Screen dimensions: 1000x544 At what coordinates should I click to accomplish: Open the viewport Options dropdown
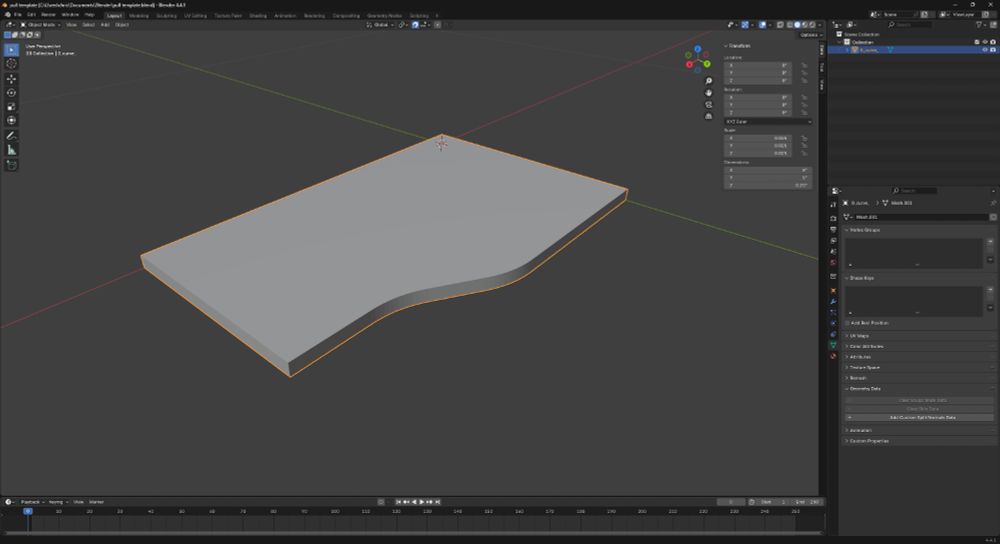click(810, 35)
